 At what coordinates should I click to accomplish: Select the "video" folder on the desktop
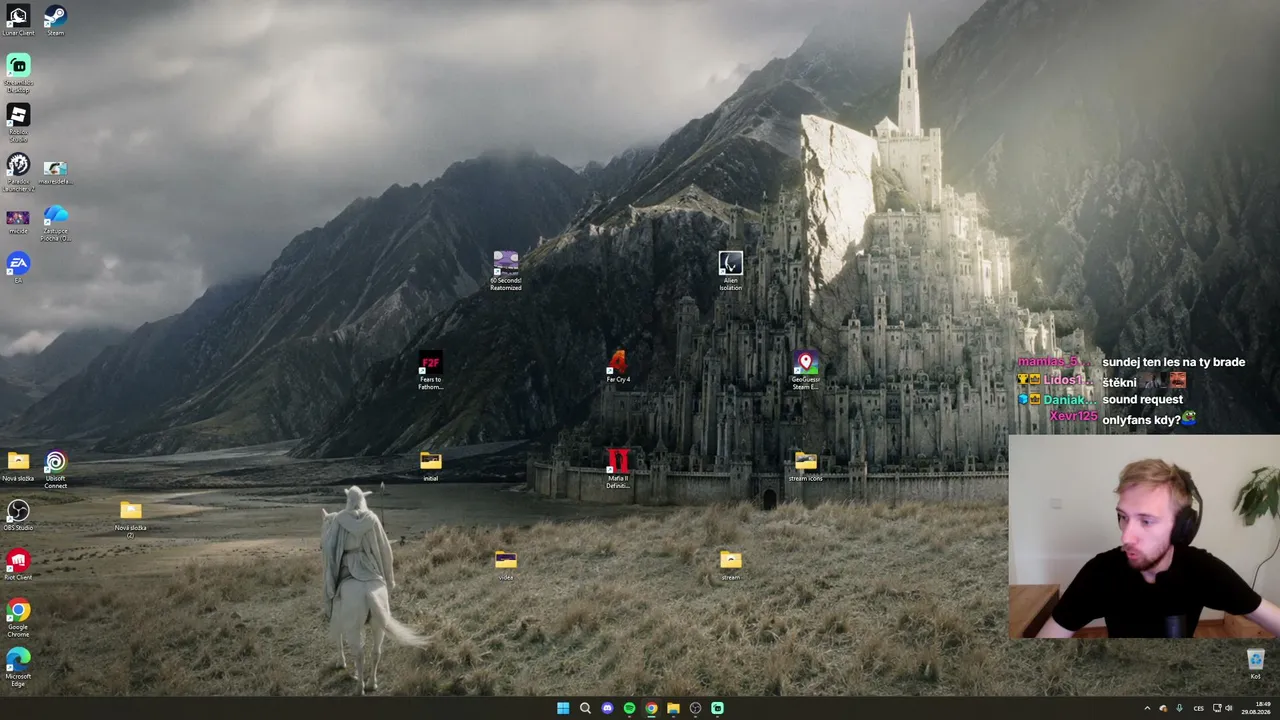[x=506, y=564]
